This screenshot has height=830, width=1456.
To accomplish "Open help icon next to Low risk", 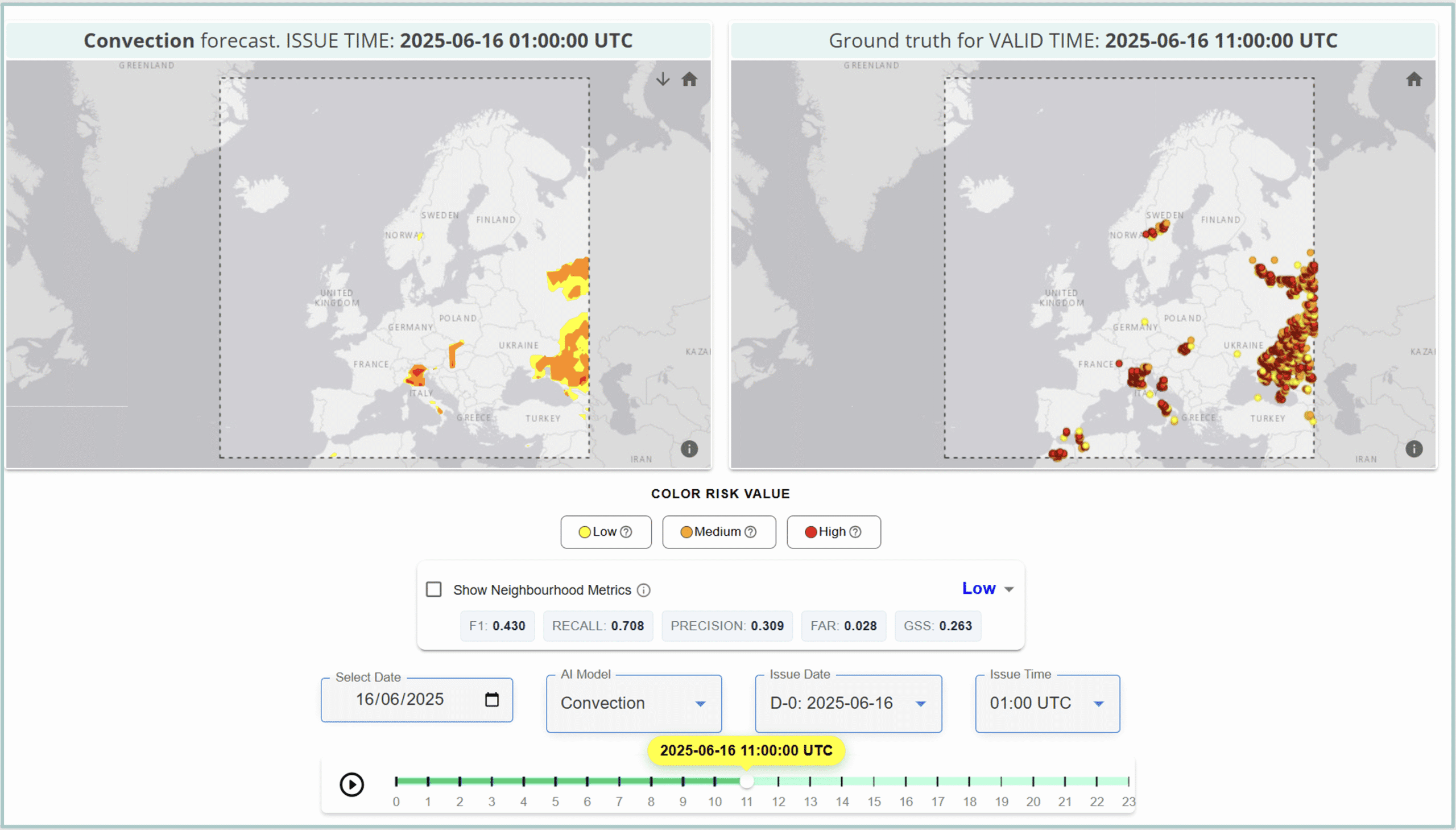I will coord(626,532).
